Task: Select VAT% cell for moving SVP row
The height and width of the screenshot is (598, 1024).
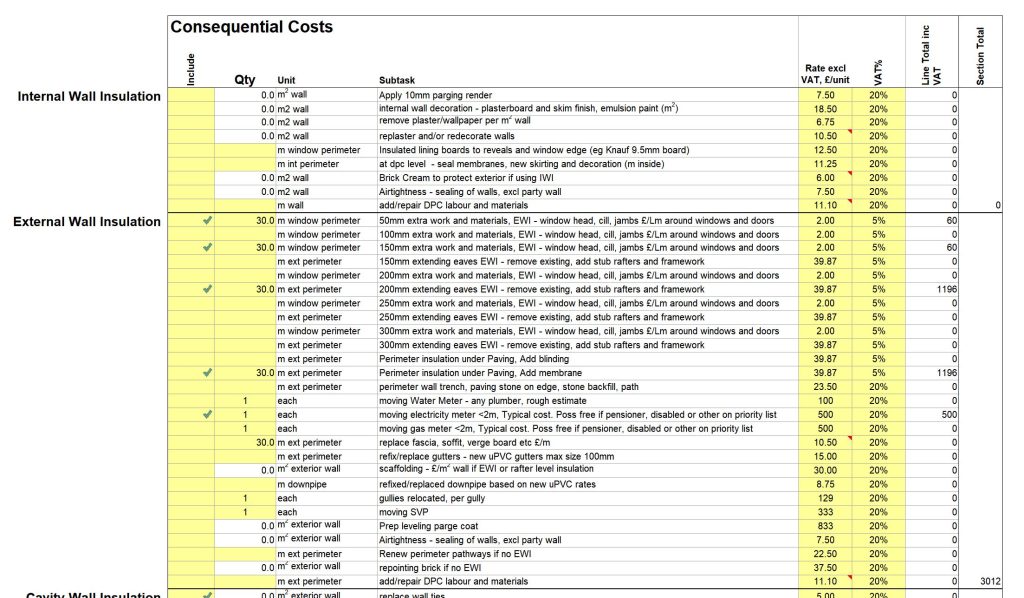Action: [x=878, y=512]
